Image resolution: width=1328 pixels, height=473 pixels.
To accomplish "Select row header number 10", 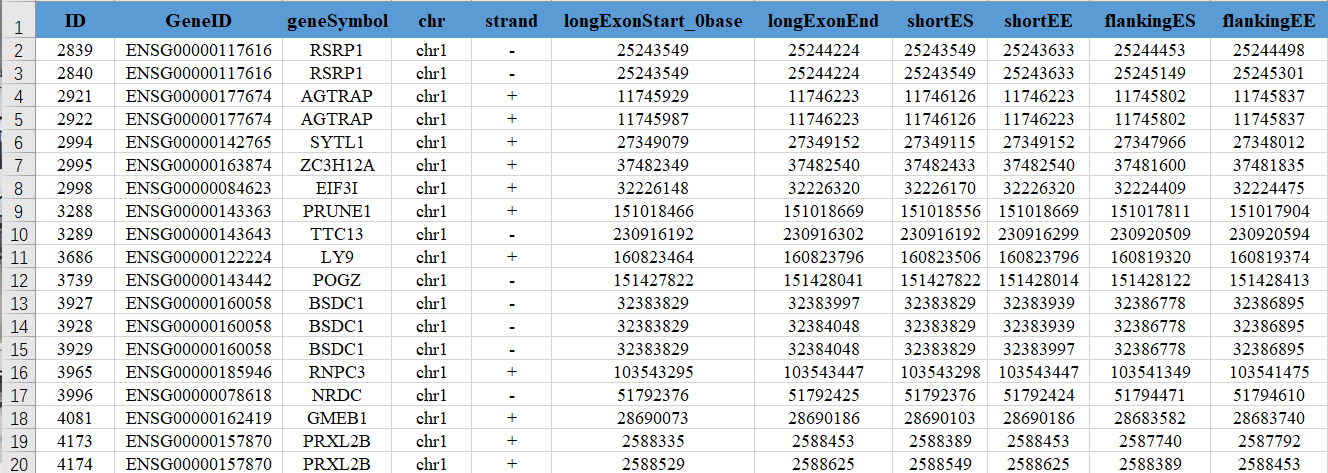I will (16, 234).
